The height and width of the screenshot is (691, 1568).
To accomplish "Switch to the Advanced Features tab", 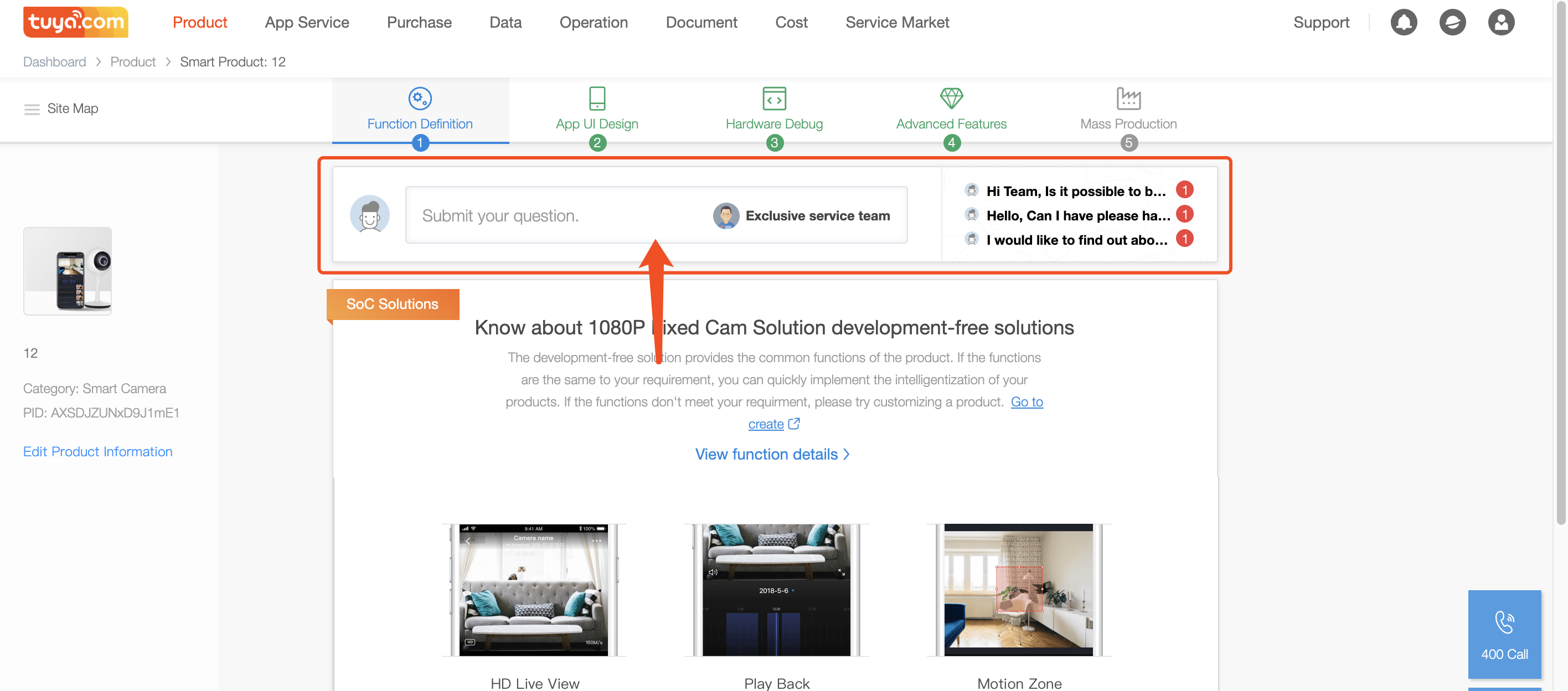I will click(x=951, y=110).
